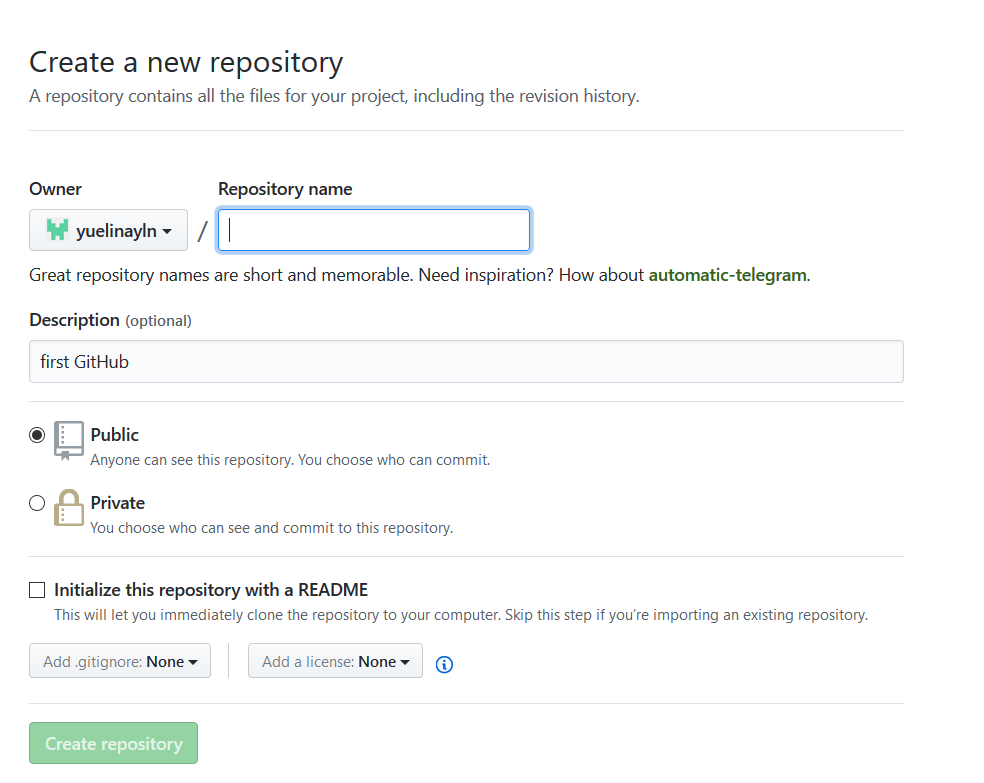Image resolution: width=984 pixels, height=783 pixels.
Task: Focus the Repository name input field
Action: [374, 230]
